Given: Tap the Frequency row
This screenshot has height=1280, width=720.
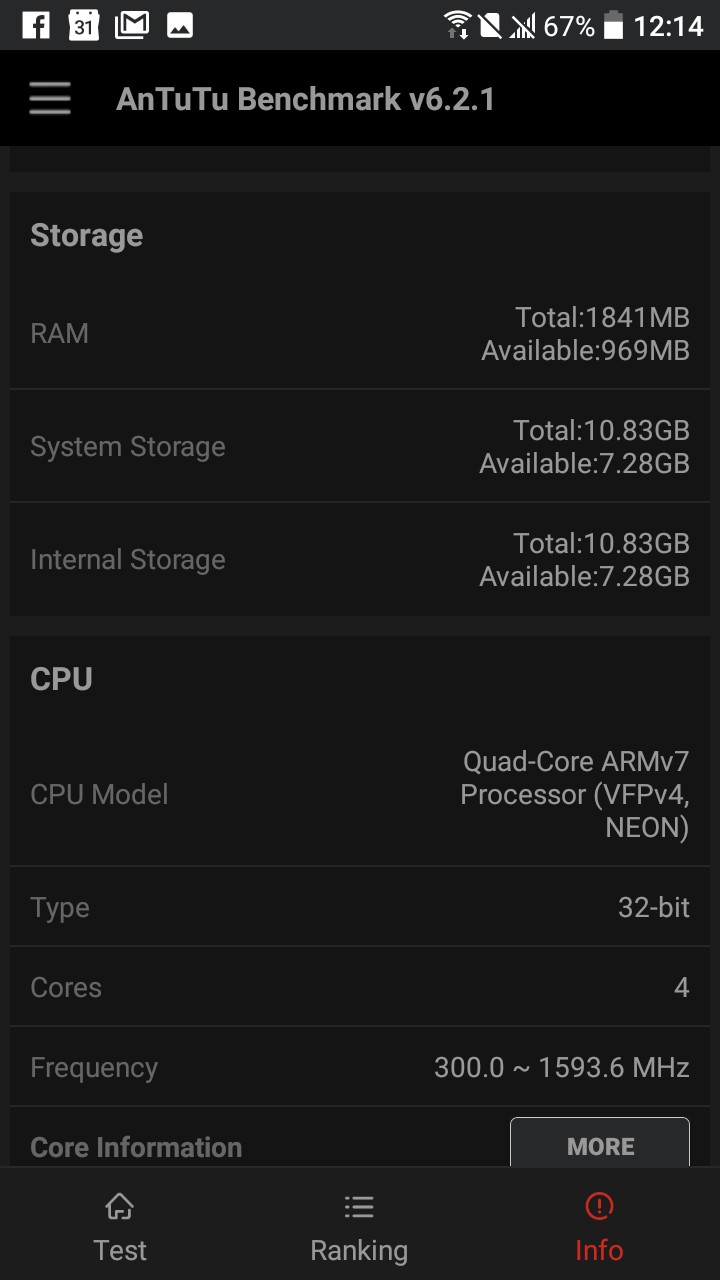Looking at the screenshot, I should [x=360, y=1067].
